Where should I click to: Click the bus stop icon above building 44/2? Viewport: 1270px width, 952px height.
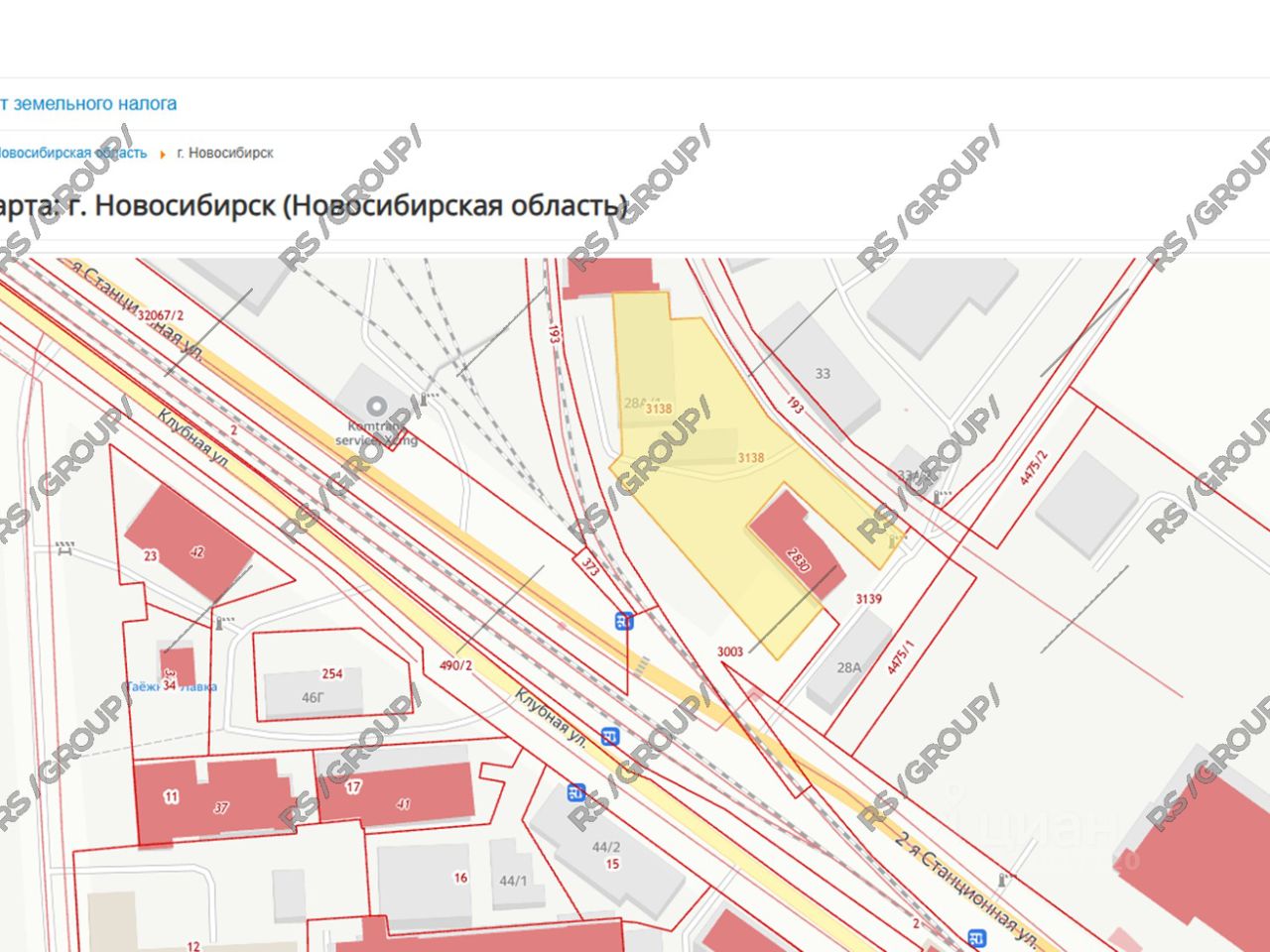tap(575, 792)
